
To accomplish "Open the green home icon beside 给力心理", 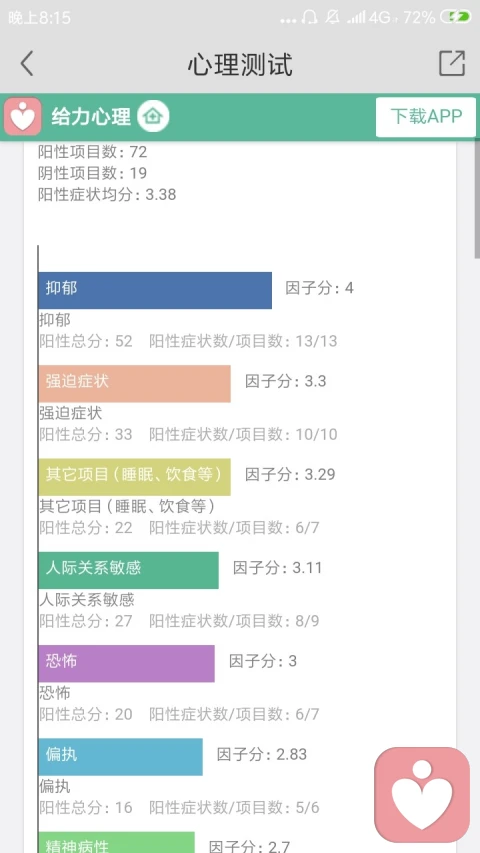I will coord(153,116).
